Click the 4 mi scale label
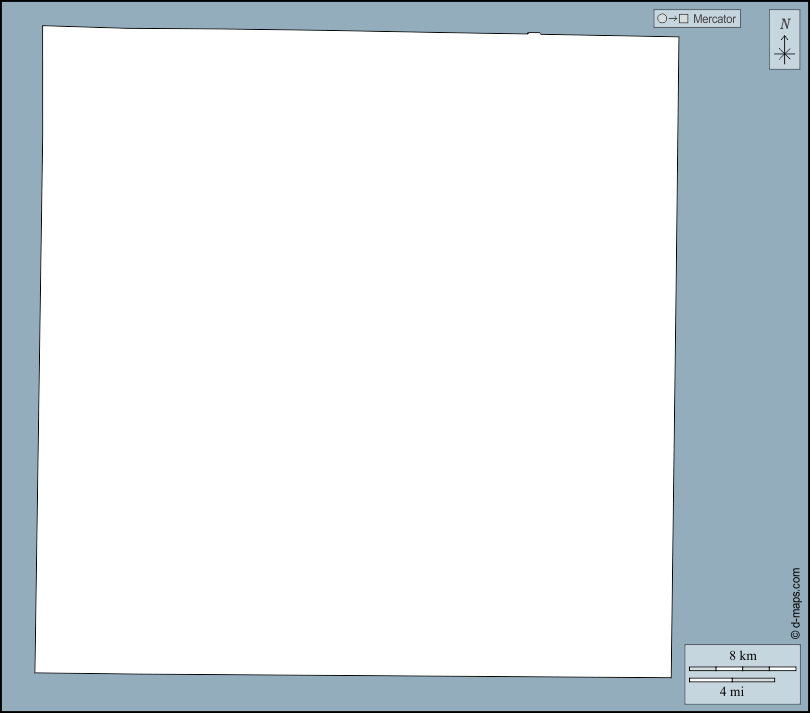Screen dimensions: 810x713 731,691
